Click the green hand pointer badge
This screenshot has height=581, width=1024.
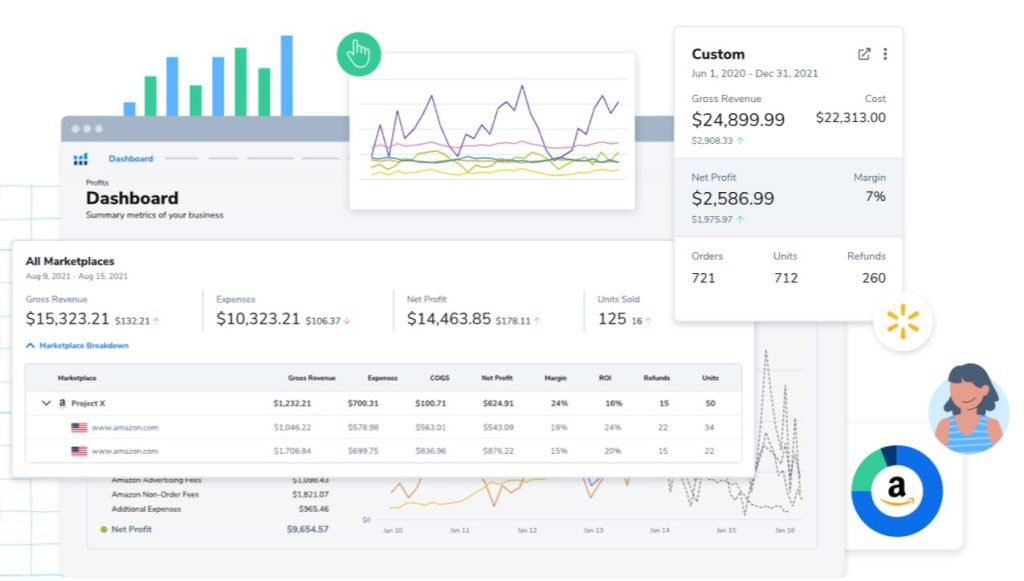click(359, 54)
